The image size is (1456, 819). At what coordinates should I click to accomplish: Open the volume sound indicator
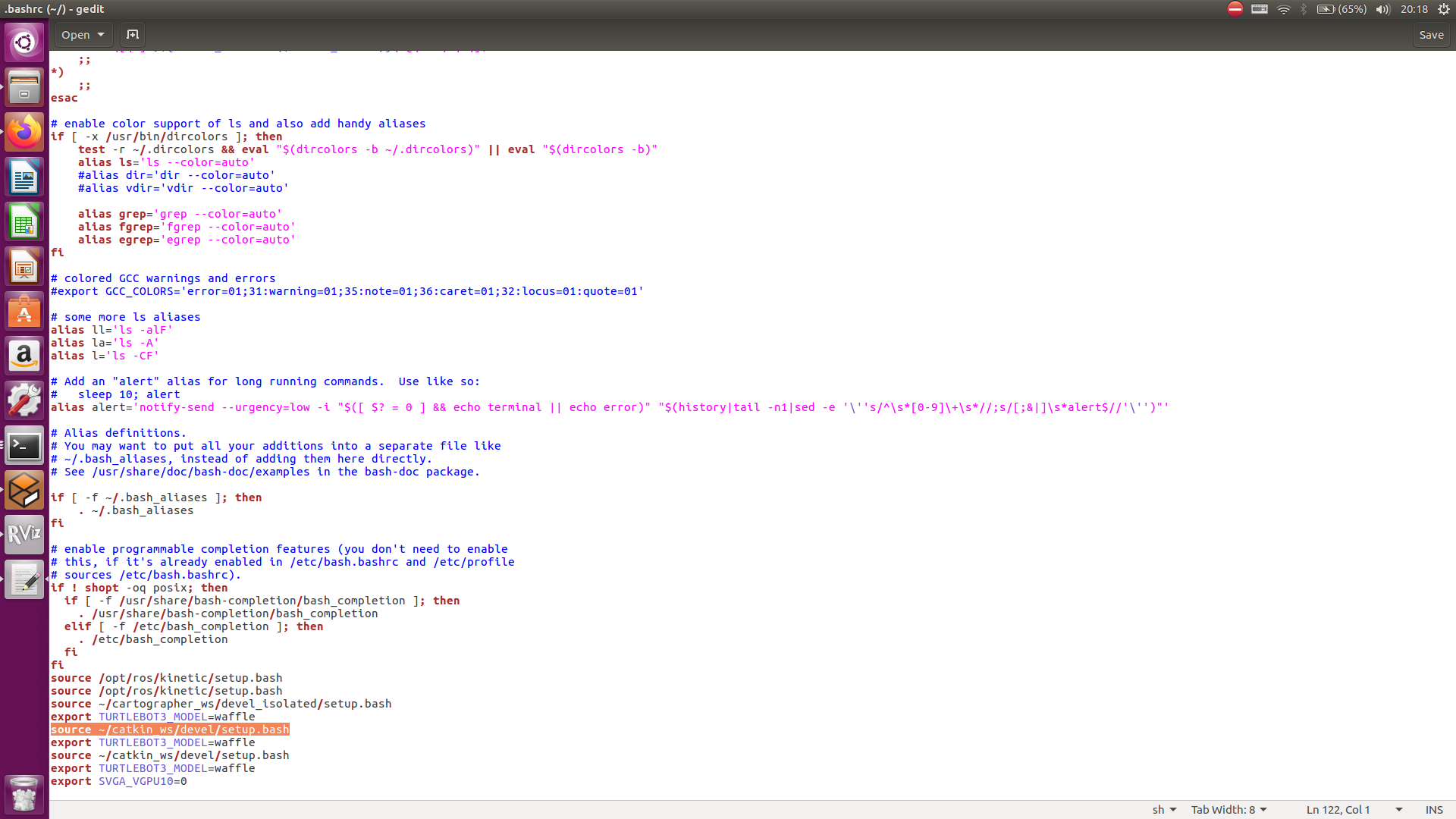(x=1382, y=10)
